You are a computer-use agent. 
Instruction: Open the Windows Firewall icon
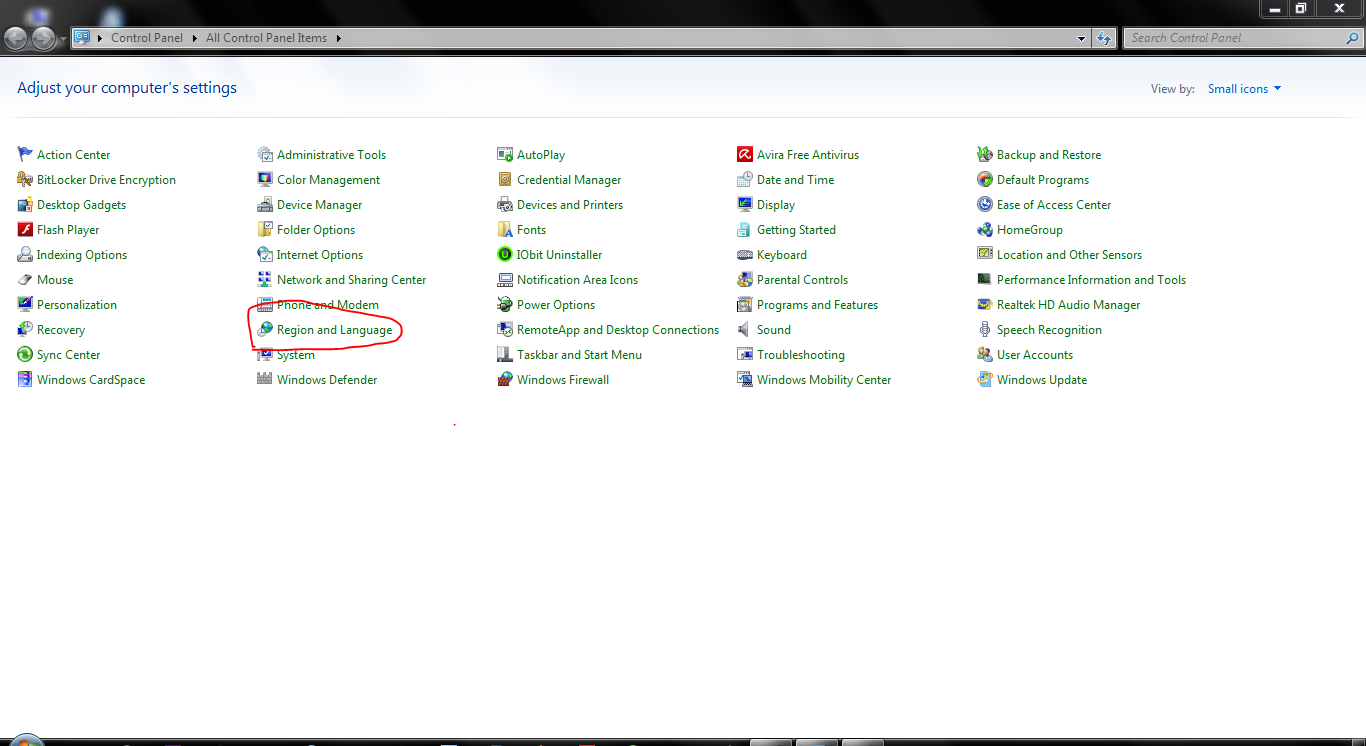505,379
